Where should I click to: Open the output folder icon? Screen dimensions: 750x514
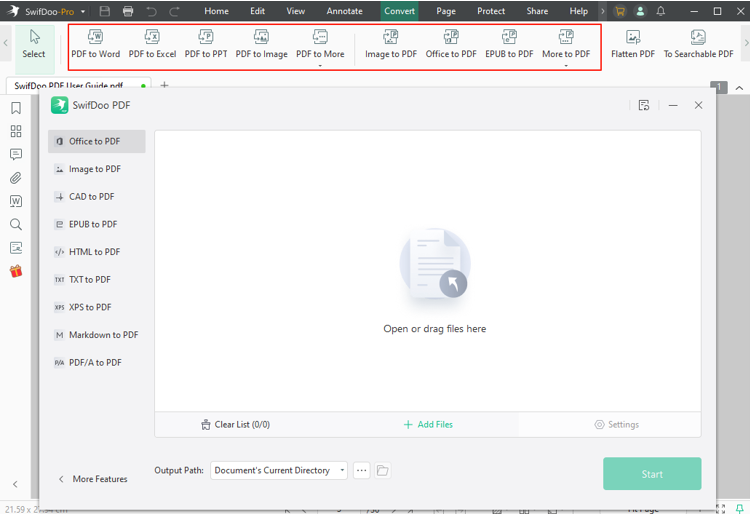point(382,470)
